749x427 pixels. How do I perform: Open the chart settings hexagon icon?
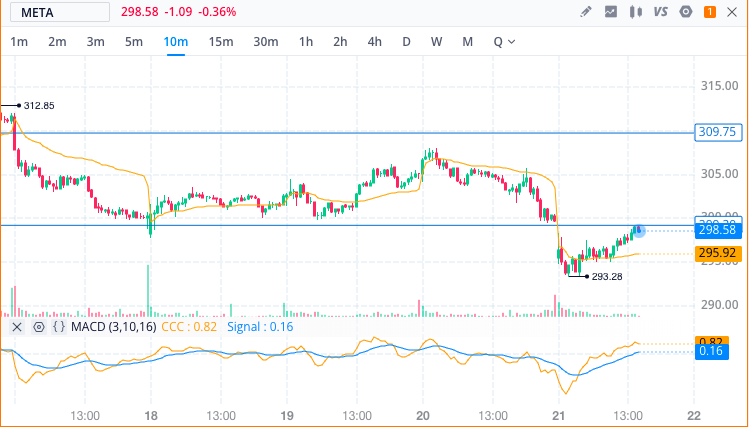(686, 12)
